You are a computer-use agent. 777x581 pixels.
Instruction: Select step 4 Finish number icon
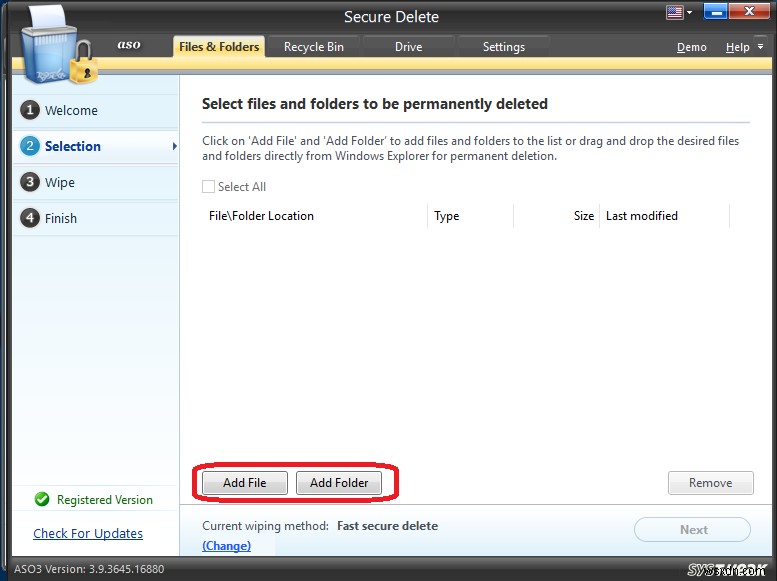coord(30,218)
